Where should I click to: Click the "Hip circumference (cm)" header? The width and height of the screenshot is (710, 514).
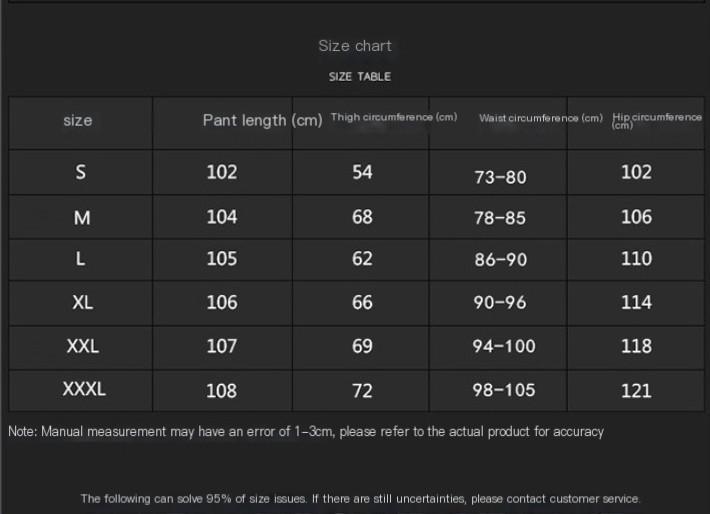[x=656, y=120]
